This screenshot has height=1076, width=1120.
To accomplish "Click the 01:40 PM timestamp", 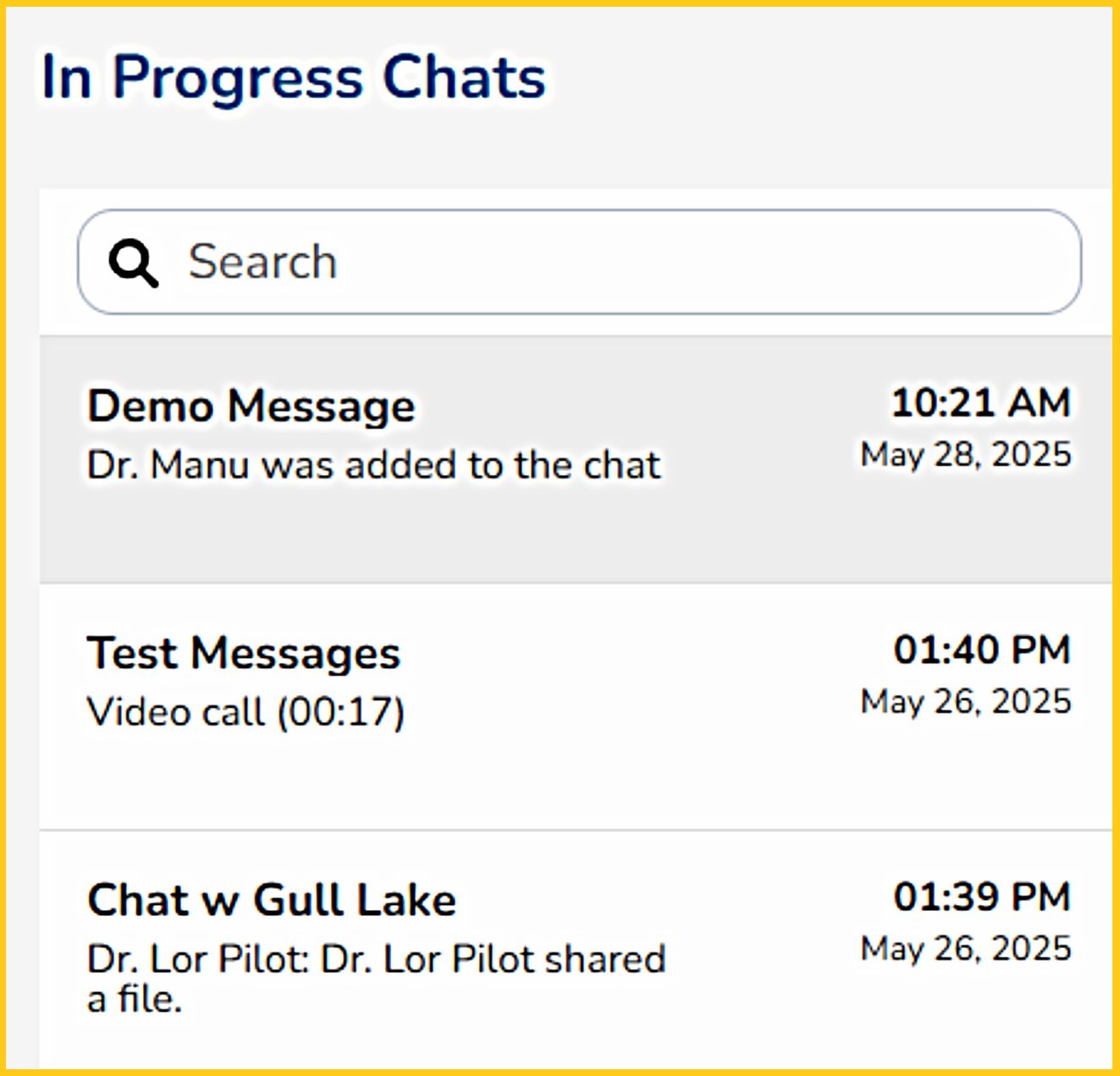I will [982, 650].
